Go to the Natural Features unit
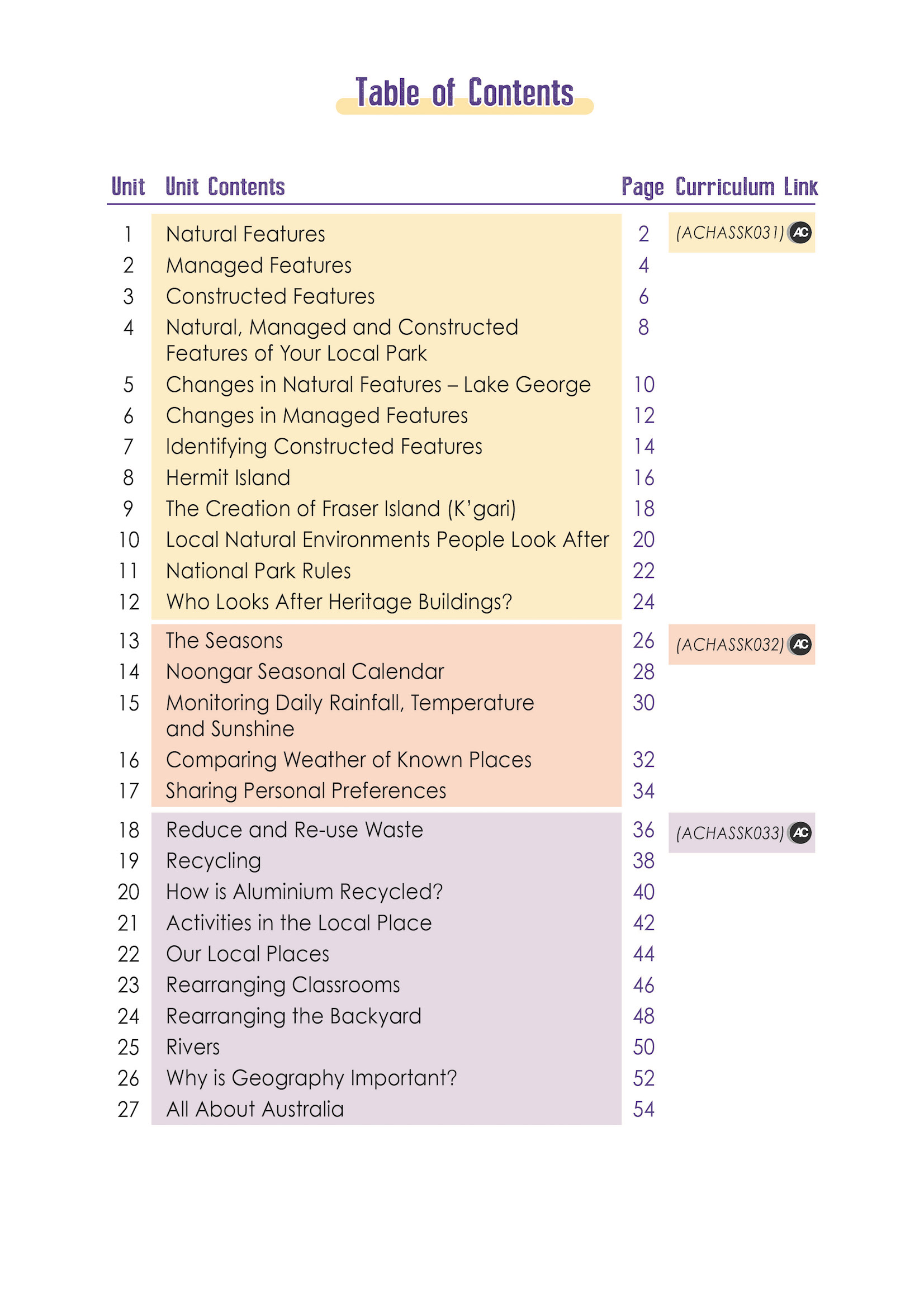 pos(245,235)
